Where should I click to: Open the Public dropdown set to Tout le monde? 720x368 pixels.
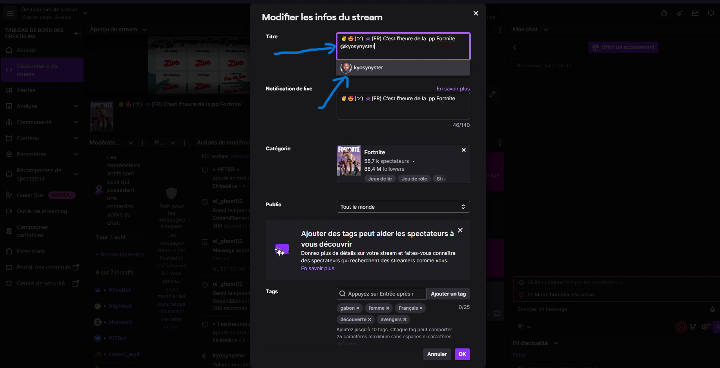403,207
